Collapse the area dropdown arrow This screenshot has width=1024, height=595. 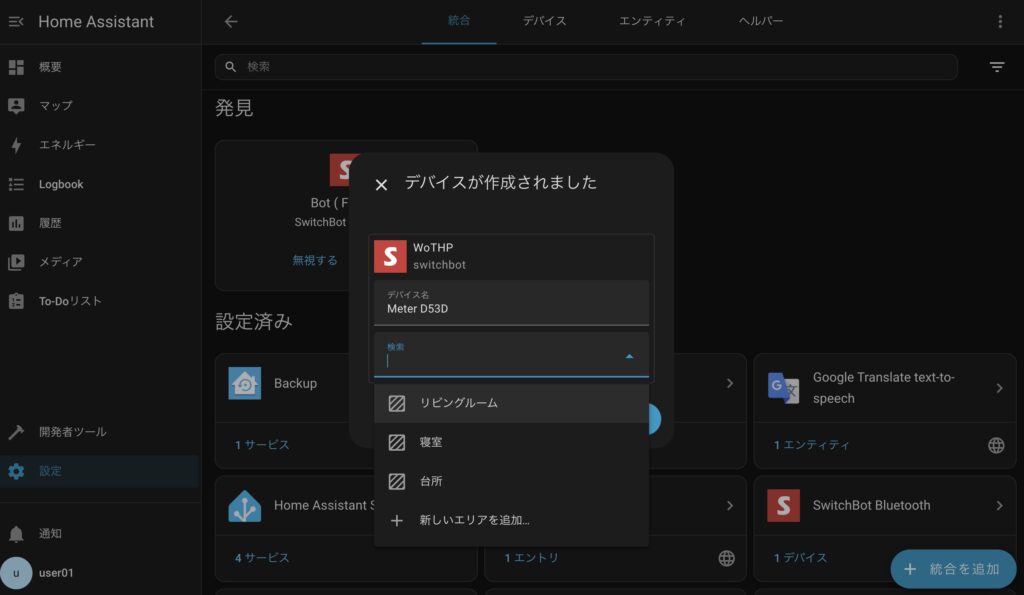pos(629,356)
